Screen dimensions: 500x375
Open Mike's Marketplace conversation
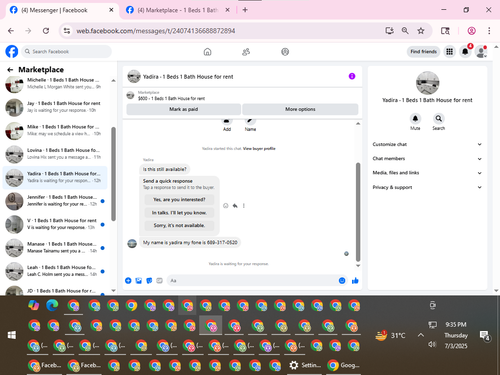coord(55,130)
